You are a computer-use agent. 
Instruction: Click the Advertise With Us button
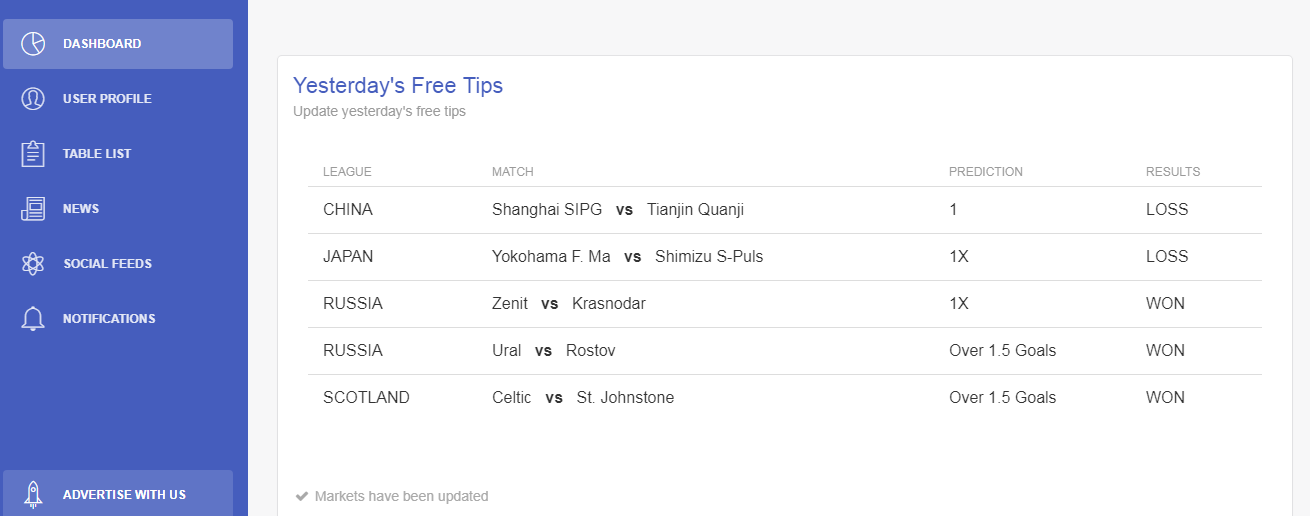coord(124,494)
